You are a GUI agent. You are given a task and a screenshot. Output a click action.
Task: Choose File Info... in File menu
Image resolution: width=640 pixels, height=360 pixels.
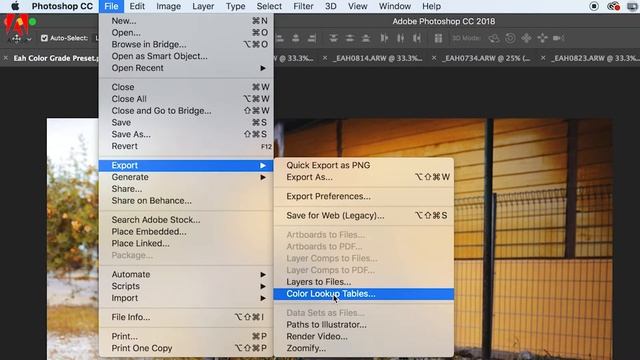[186, 317]
